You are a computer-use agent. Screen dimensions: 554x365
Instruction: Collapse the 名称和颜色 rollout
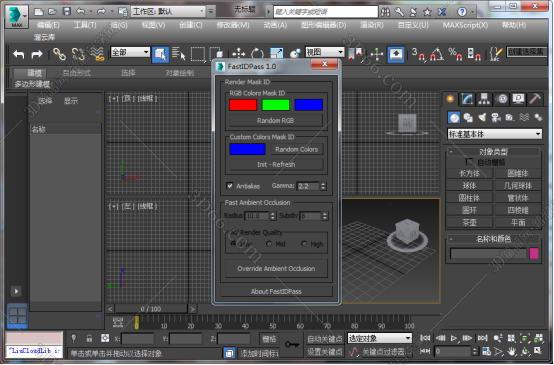493,239
